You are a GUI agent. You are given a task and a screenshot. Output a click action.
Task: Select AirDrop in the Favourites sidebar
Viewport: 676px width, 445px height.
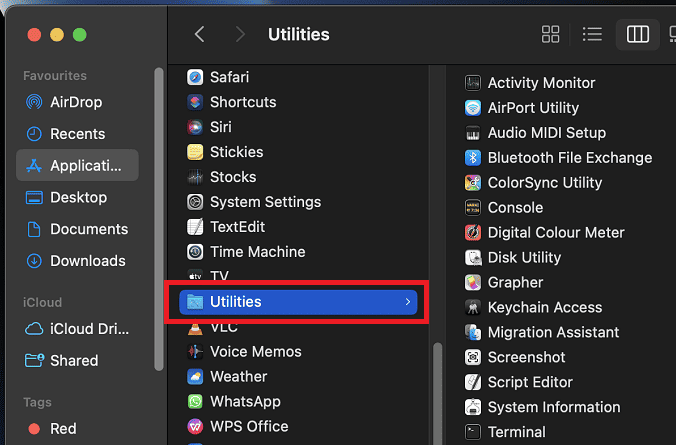[x=76, y=102]
